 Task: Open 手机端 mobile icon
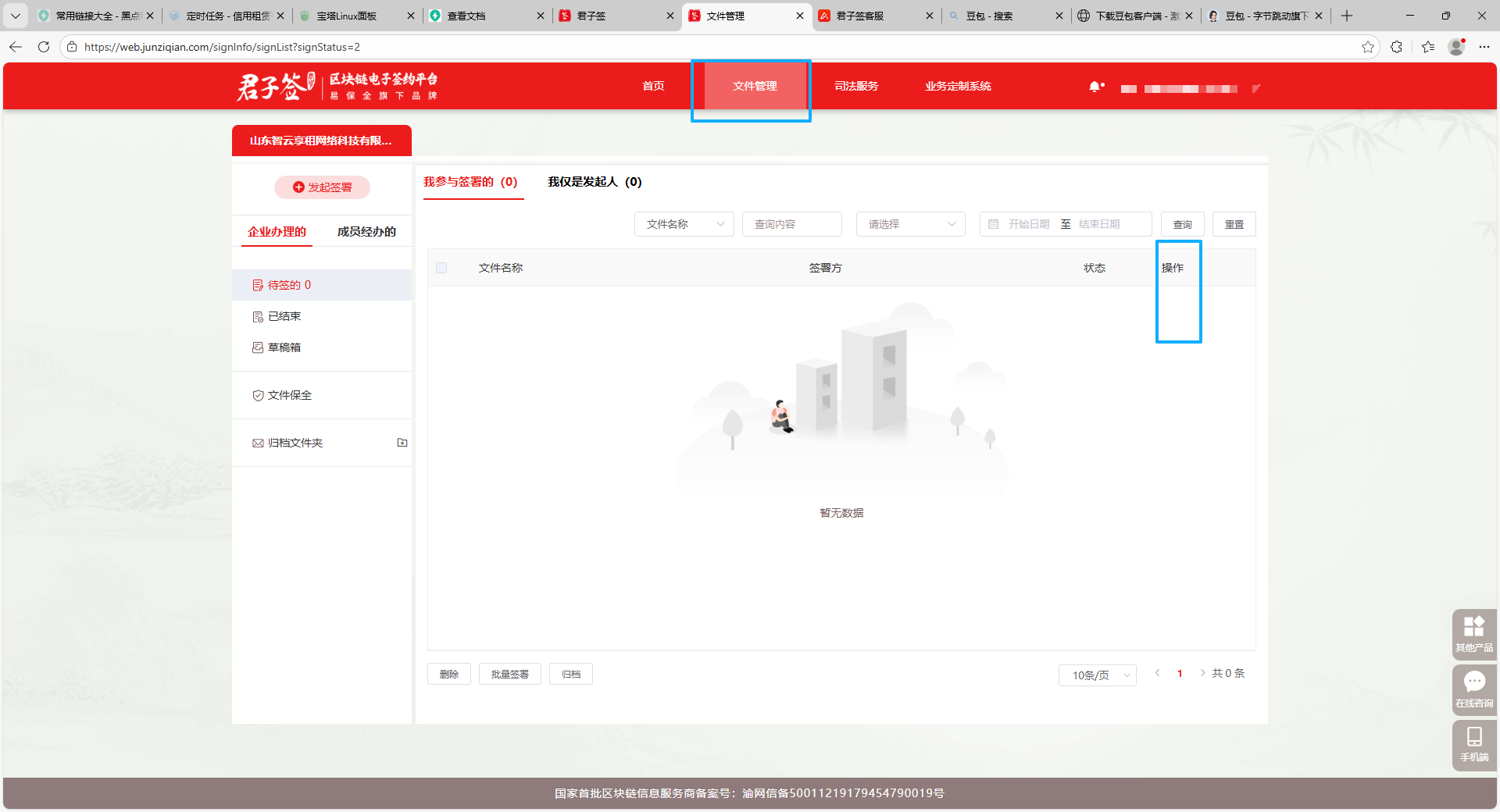click(x=1473, y=744)
